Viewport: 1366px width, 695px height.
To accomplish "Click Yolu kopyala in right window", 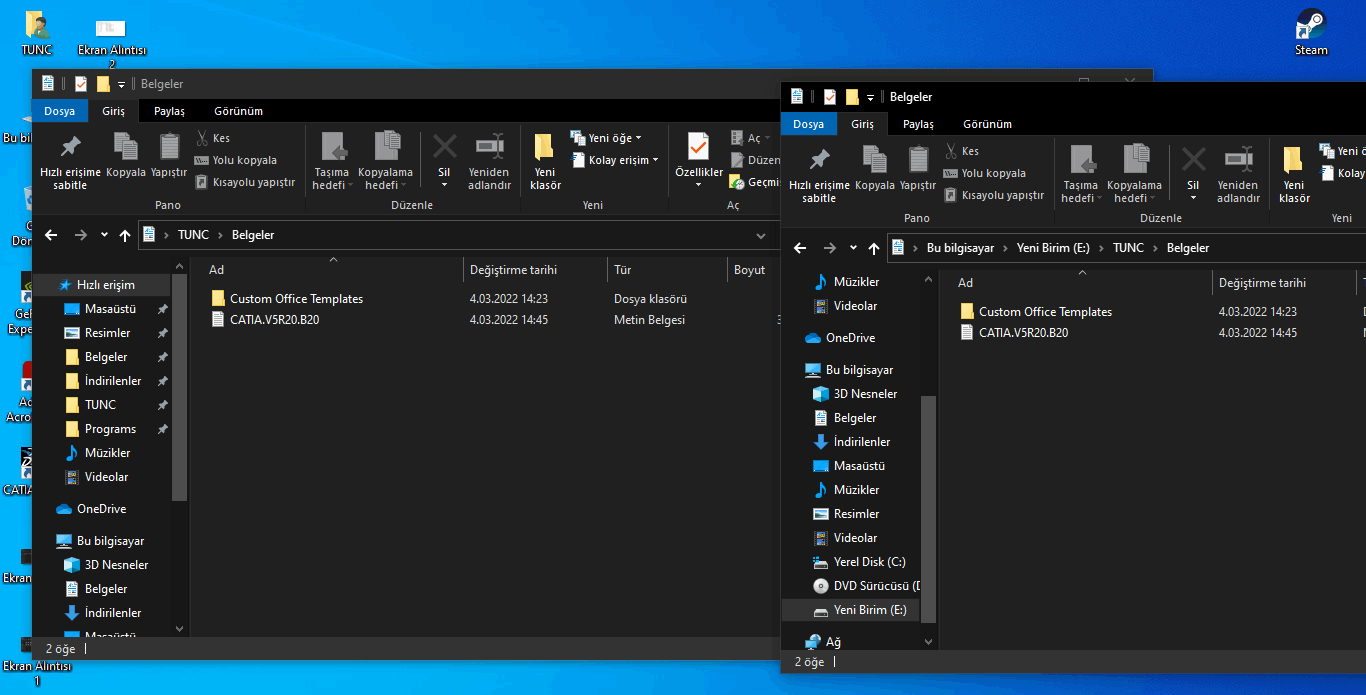I will point(985,173).
